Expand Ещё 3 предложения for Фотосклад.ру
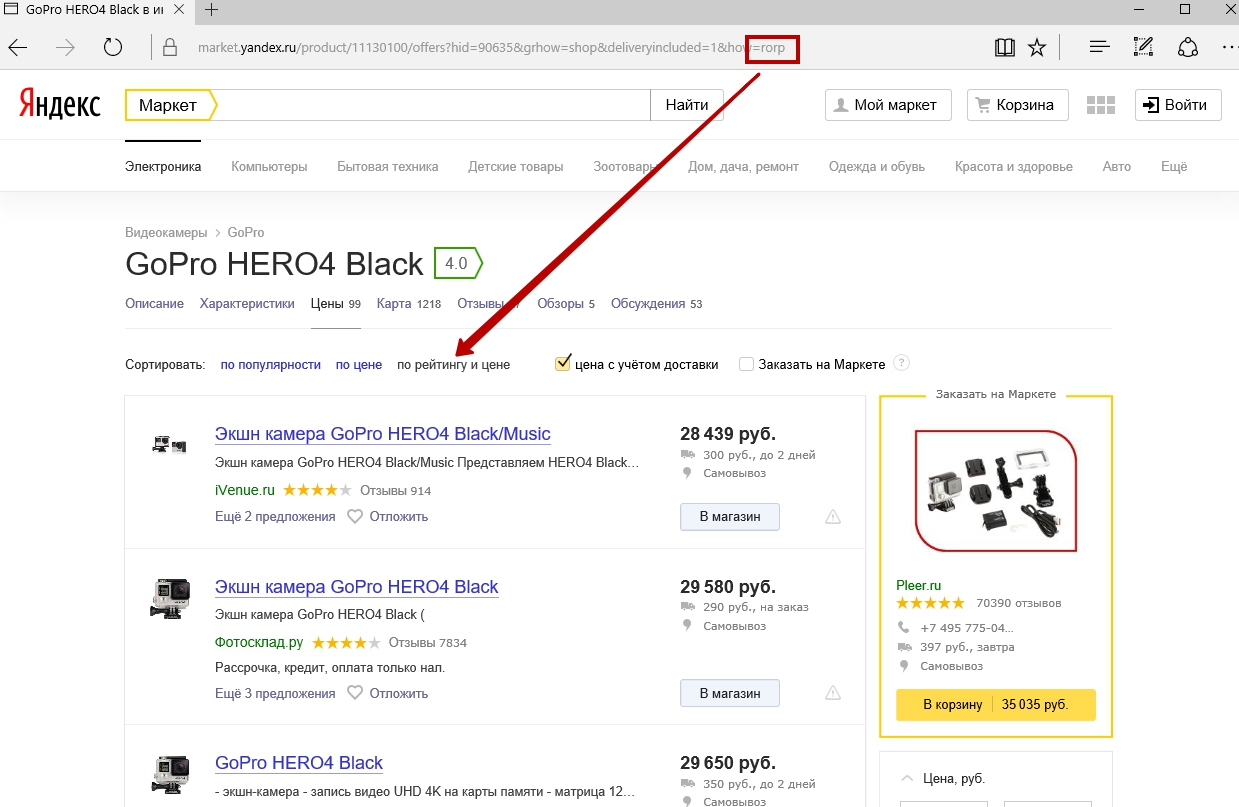 275,693
